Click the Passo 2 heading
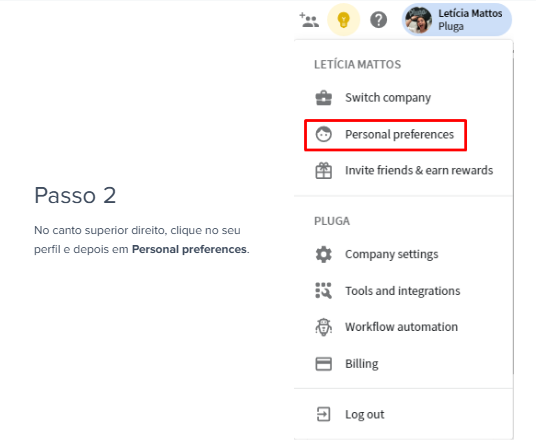Screen dimensions: 536x440 75,195
